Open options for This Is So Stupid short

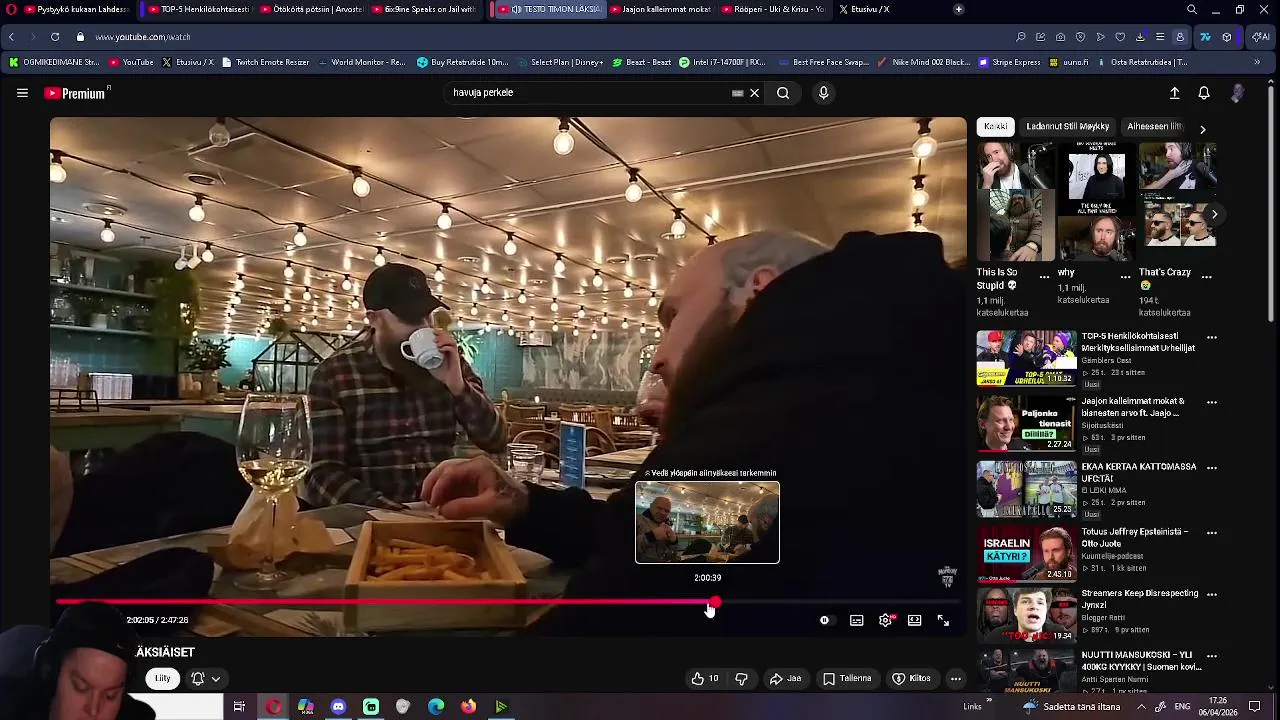(x=1045, y=276)
